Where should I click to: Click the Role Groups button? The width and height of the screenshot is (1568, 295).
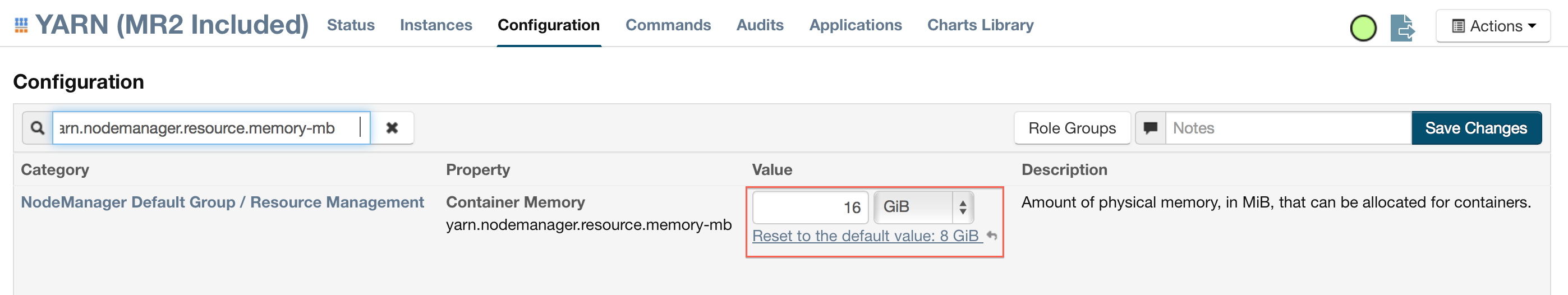point(1072,128)
